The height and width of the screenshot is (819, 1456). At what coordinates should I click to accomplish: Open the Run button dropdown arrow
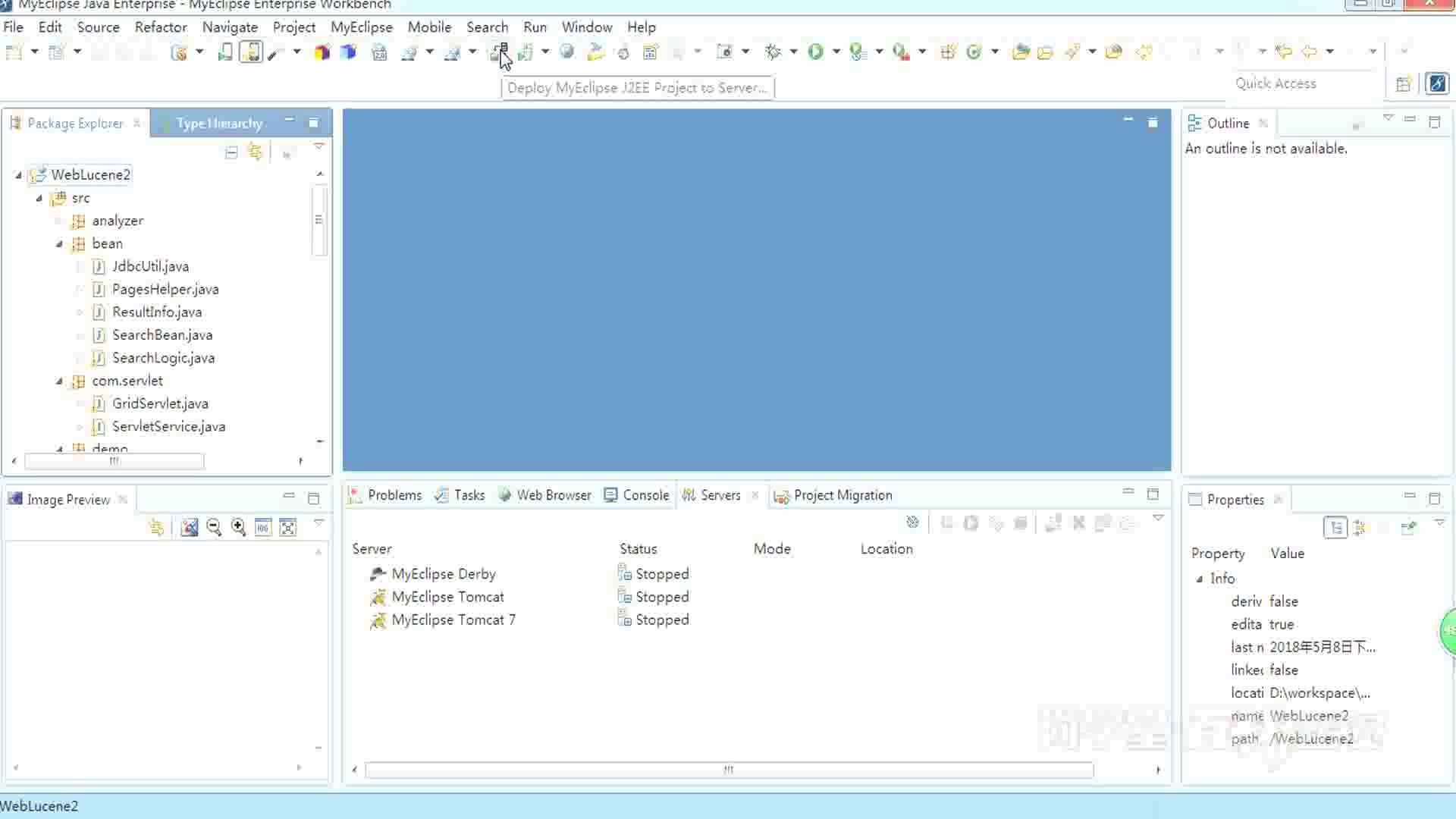click(836, 52)
